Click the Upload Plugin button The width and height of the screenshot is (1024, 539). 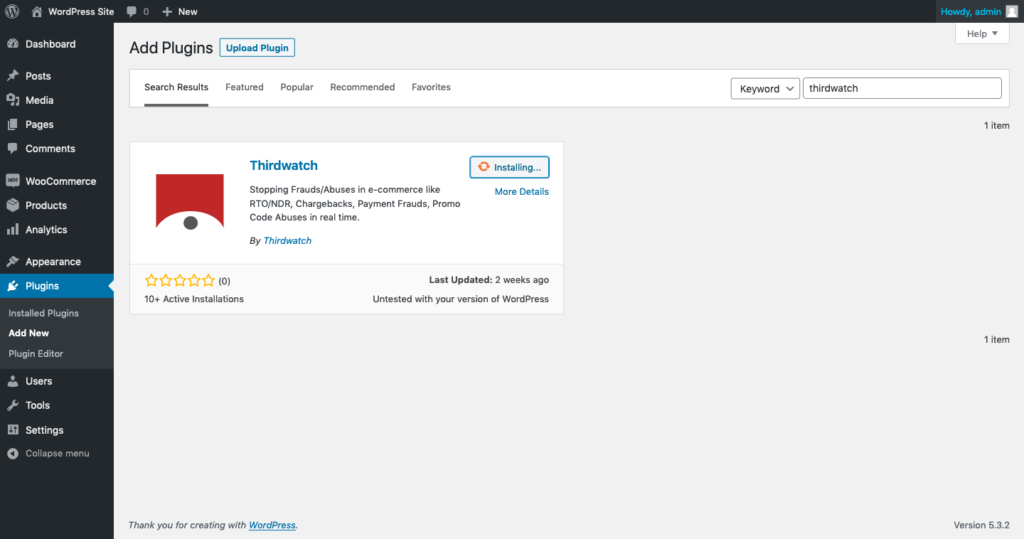[257, 48]
